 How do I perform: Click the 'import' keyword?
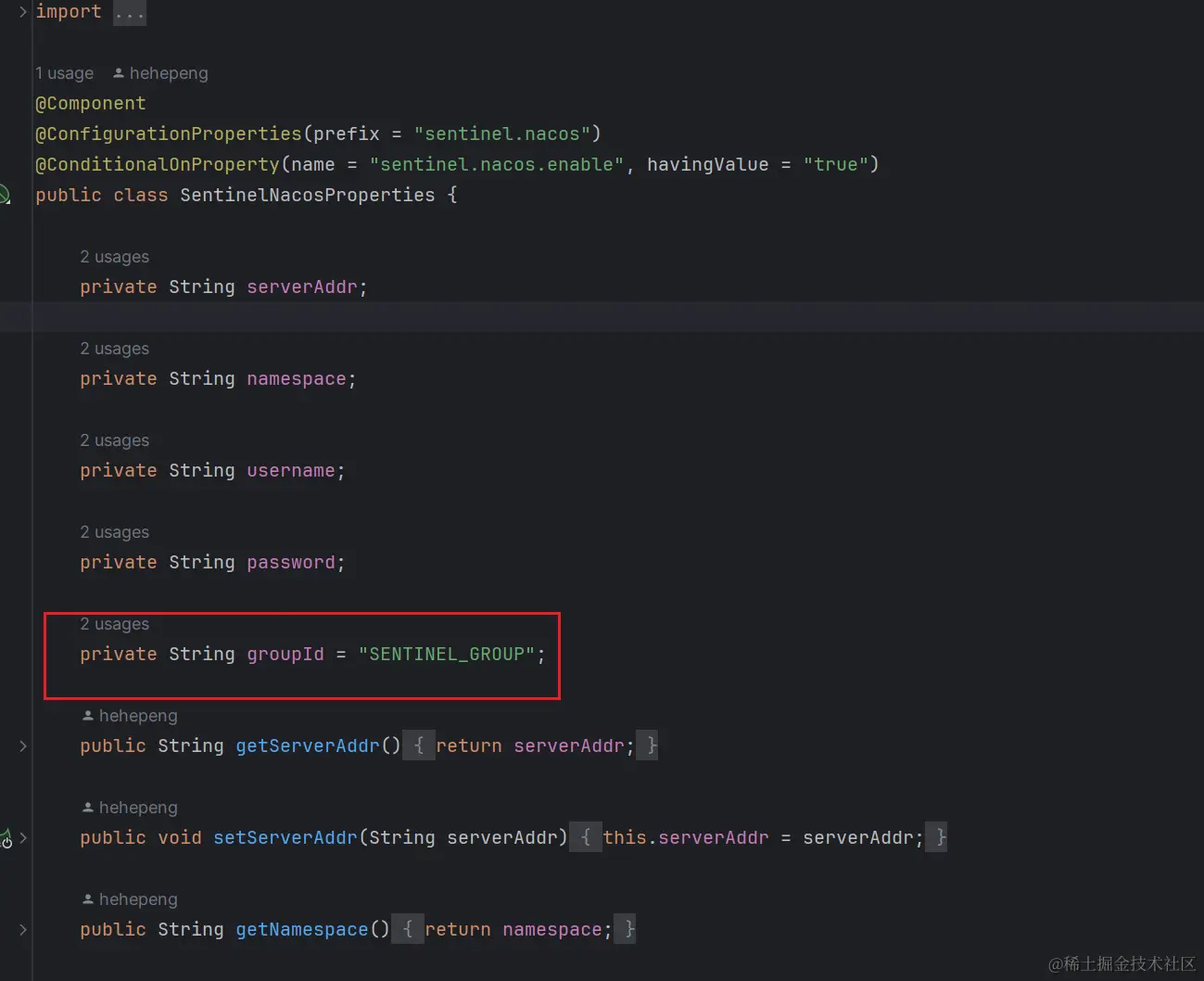pyautogui.click(x=69, y=11)
